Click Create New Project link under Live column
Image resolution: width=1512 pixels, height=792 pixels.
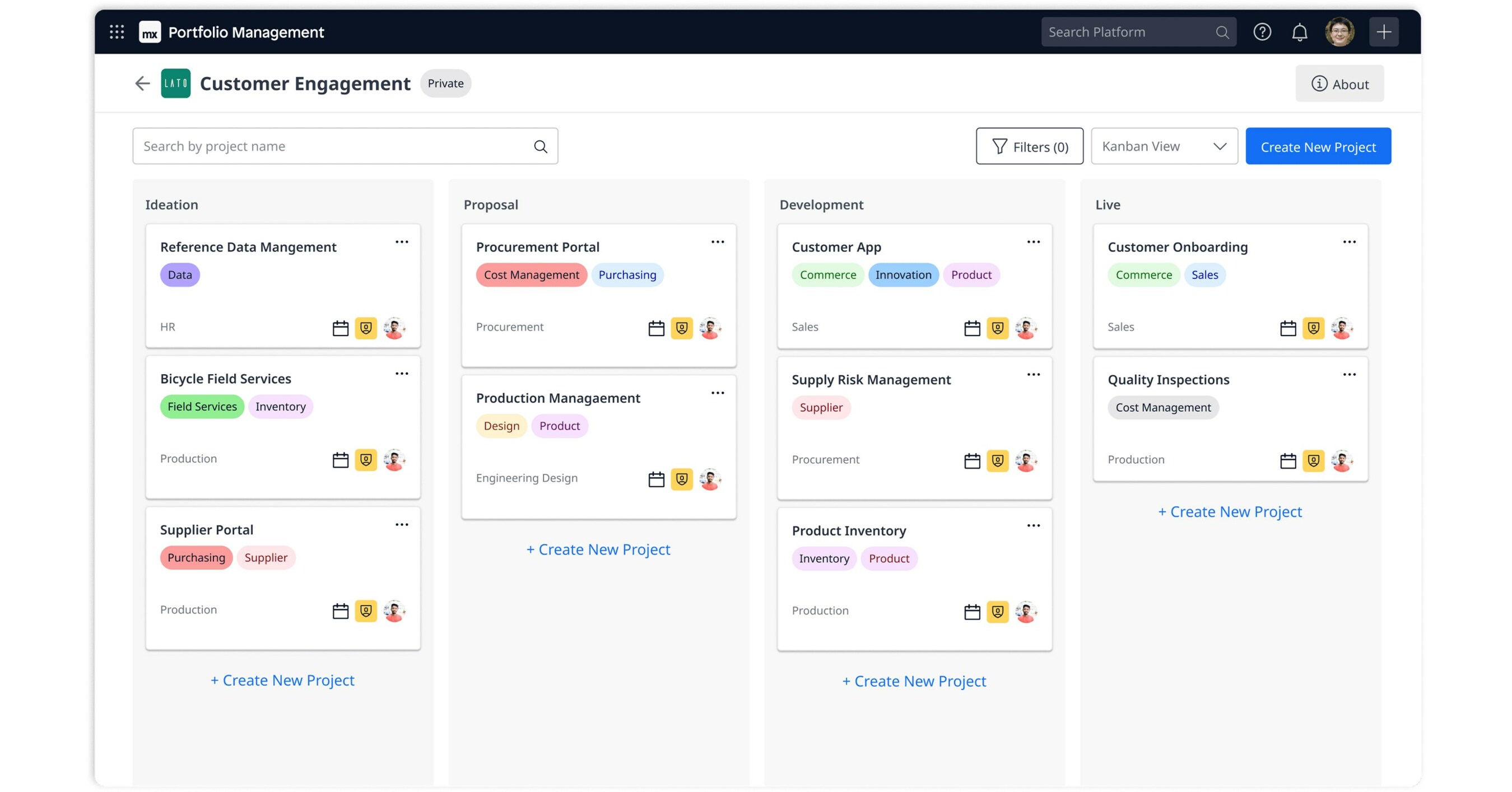point(1230,511)
